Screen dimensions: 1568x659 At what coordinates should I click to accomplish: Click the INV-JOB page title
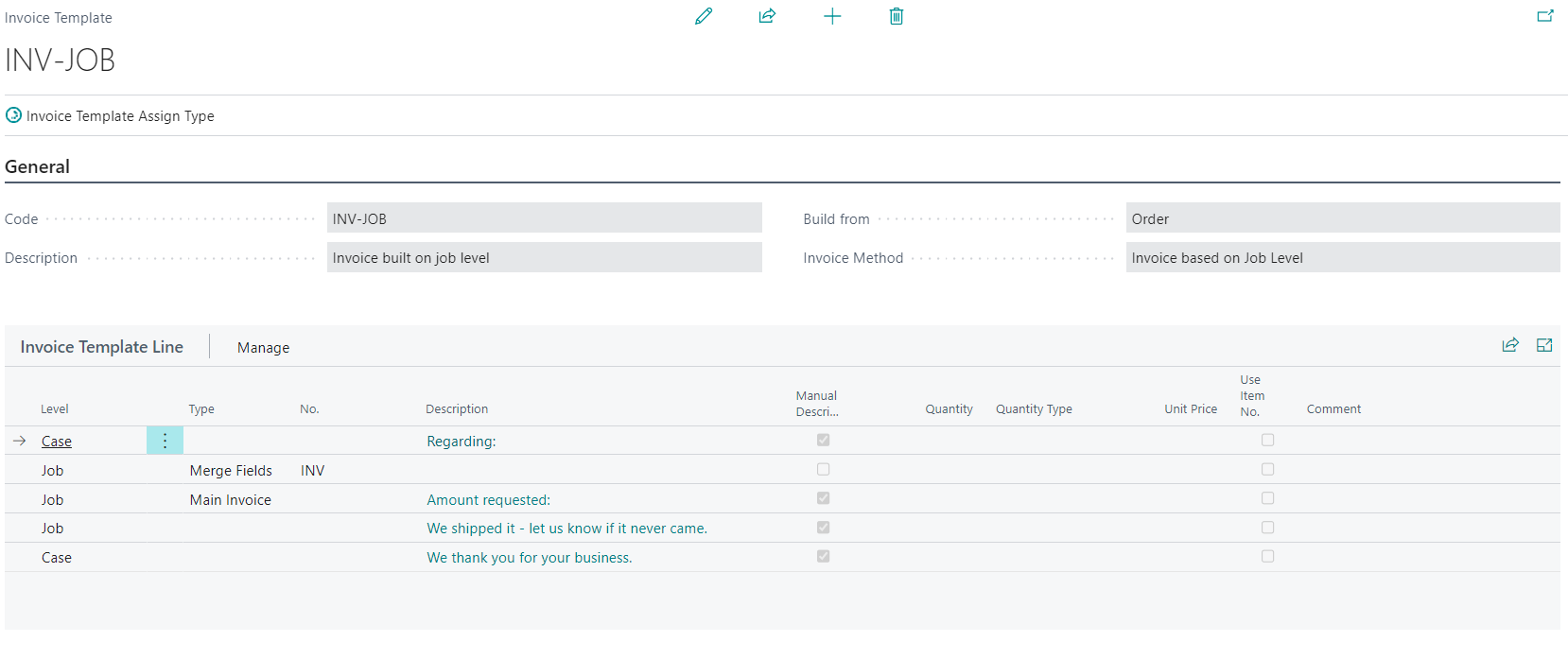(60, 60)
